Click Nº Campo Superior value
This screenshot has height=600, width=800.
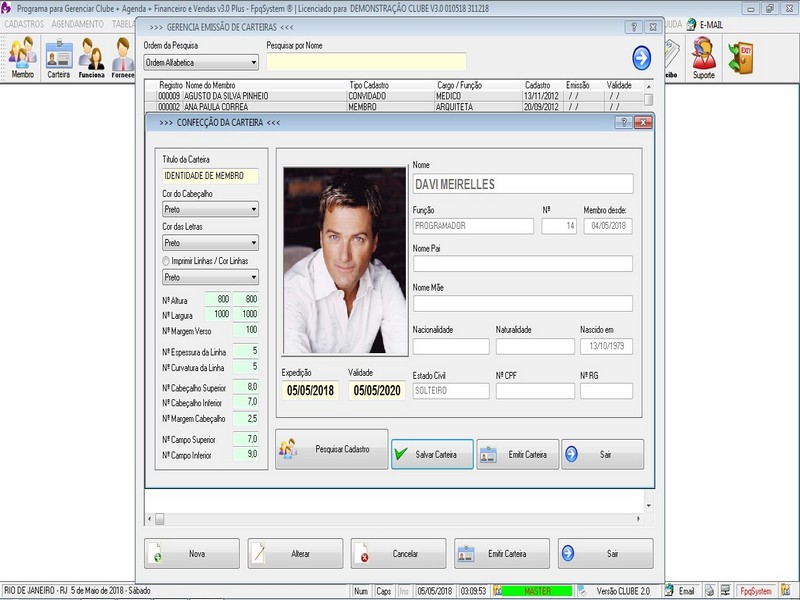pos(246,439)
